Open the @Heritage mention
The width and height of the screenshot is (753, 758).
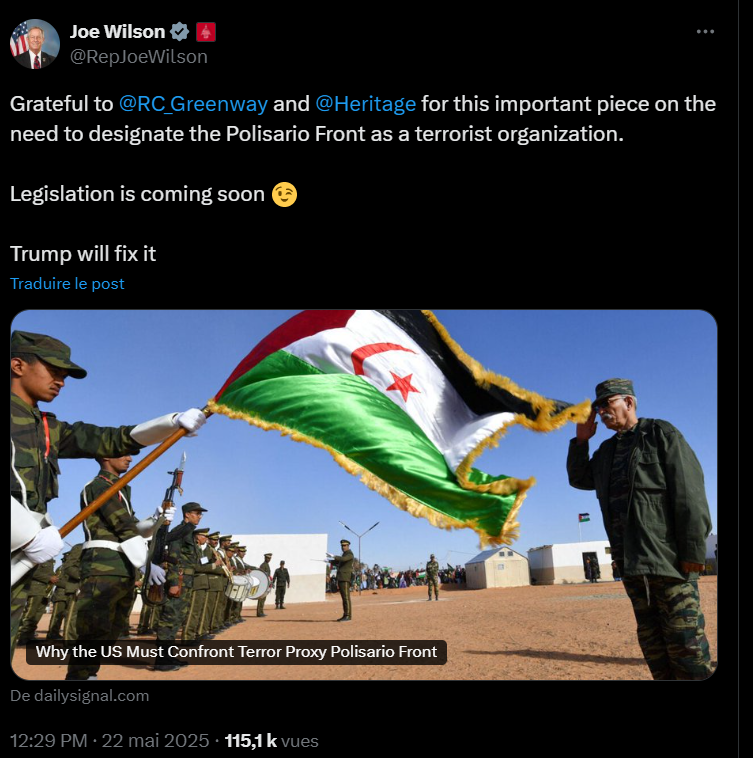point(365,104)
